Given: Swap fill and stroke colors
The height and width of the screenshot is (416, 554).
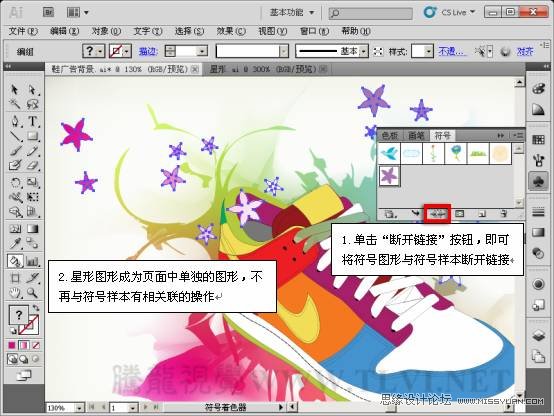Looking at the screenshot, I should pyautogui.click(x=36, y=308).
